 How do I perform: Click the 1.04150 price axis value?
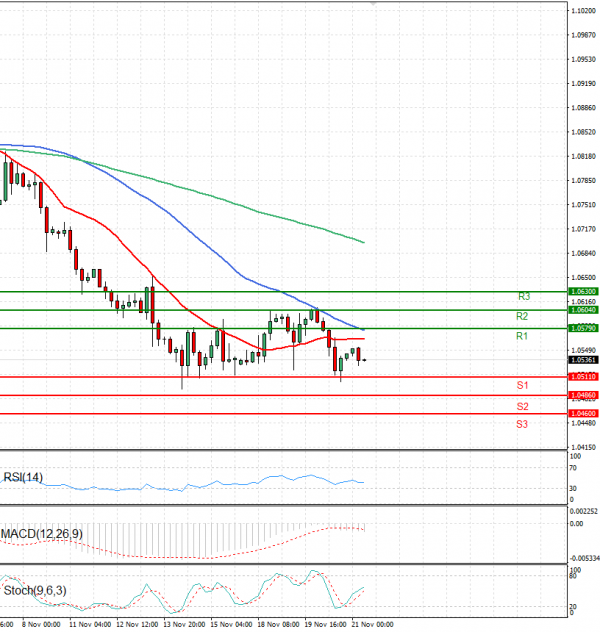tap(583, 447)
